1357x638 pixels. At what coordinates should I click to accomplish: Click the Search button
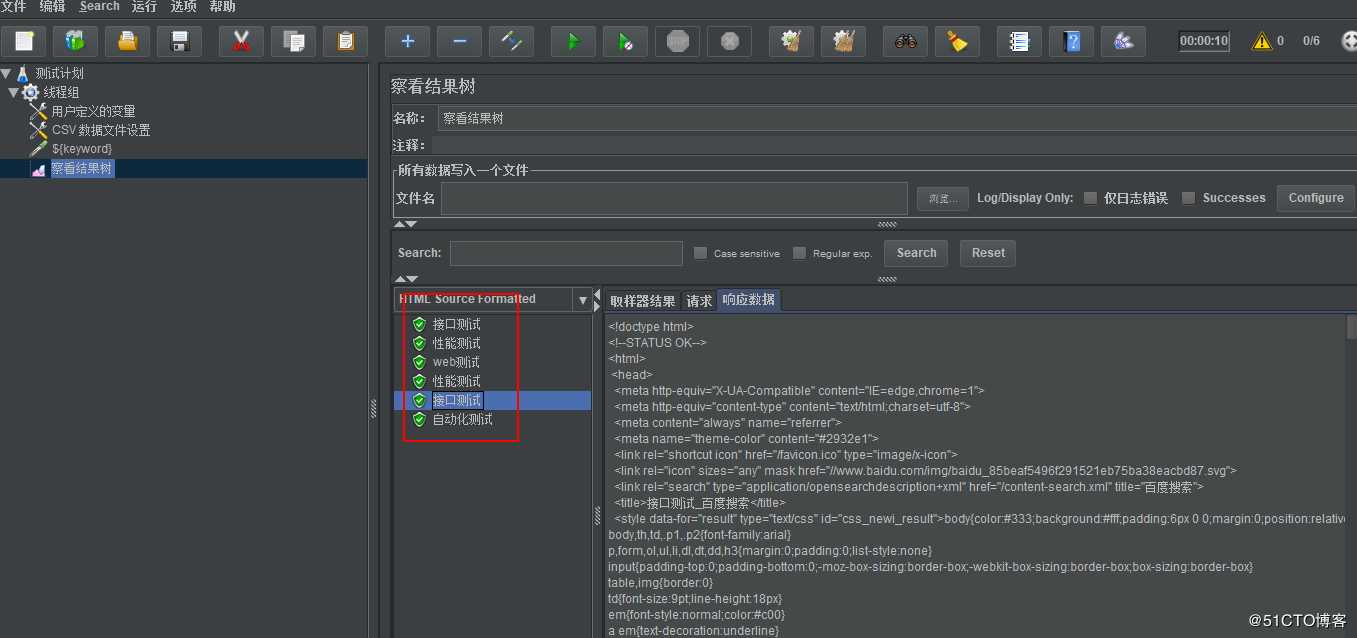(916, 253)
